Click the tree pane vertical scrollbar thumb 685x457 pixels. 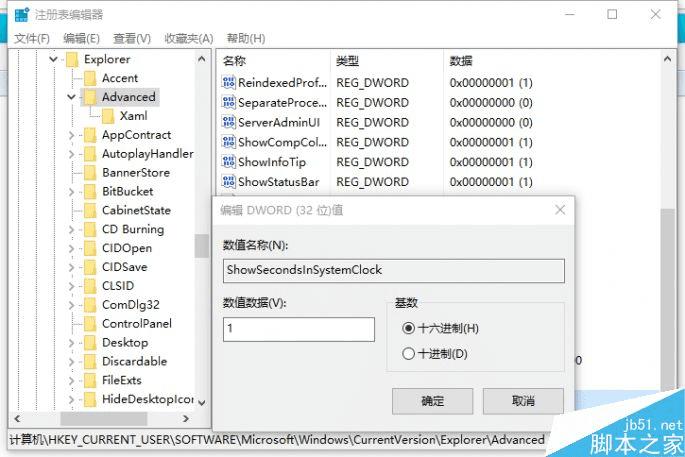(x=201, y=246)
